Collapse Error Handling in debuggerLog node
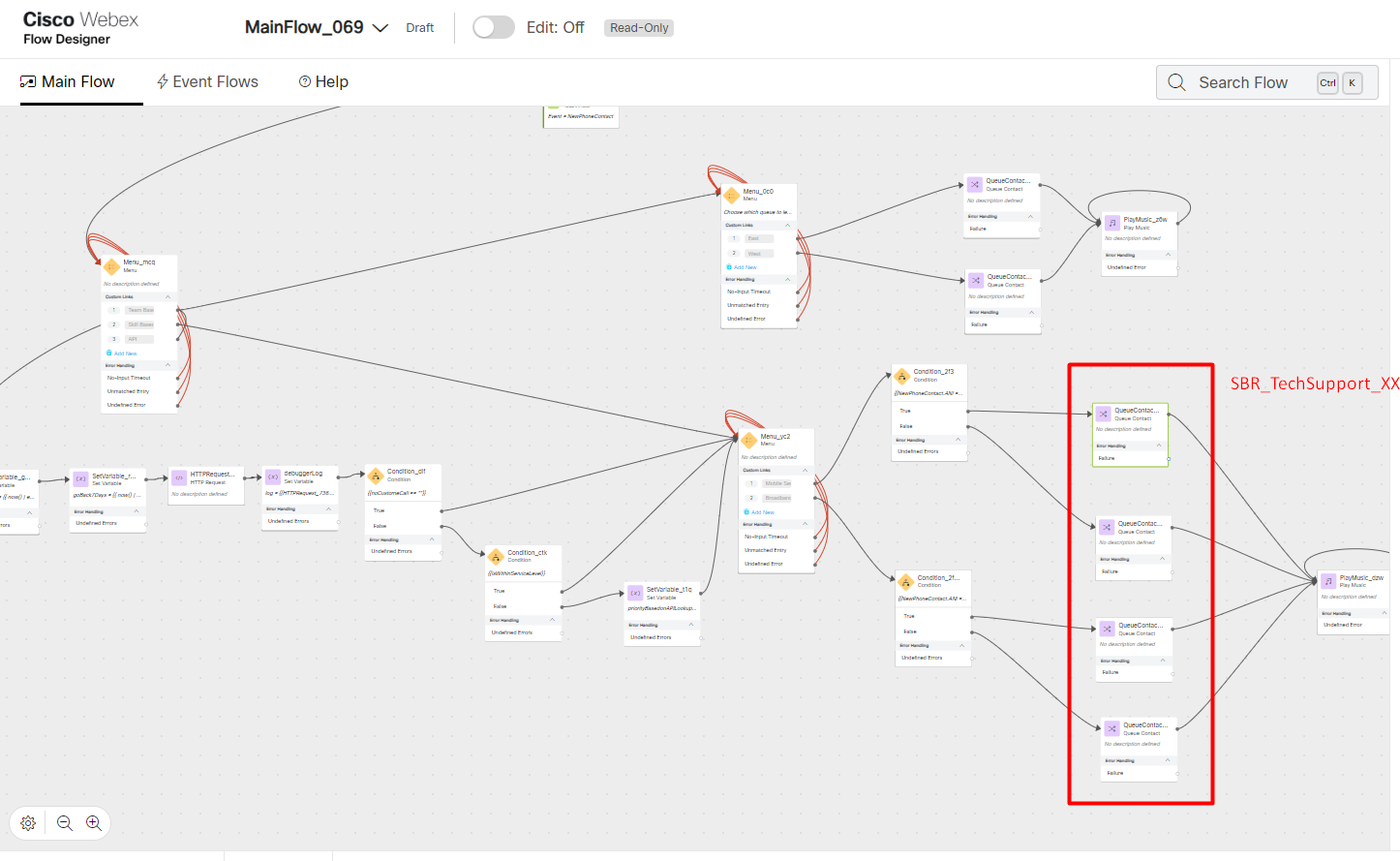The width and height of the screenshot is (1400, 861). [x=329, y=508]
